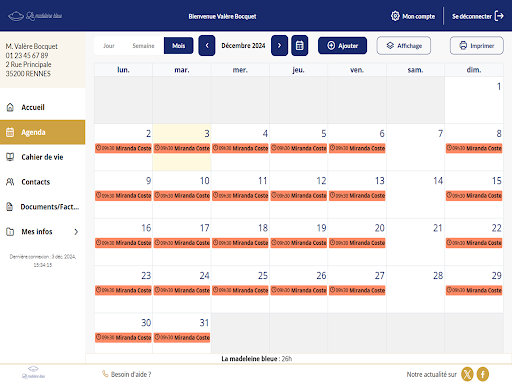Image resolution: width=512 pixels, height=384 pixels.
Task: Click the M. Valère Bocquet name in sidebar
Action: click(x=31, y=46)
